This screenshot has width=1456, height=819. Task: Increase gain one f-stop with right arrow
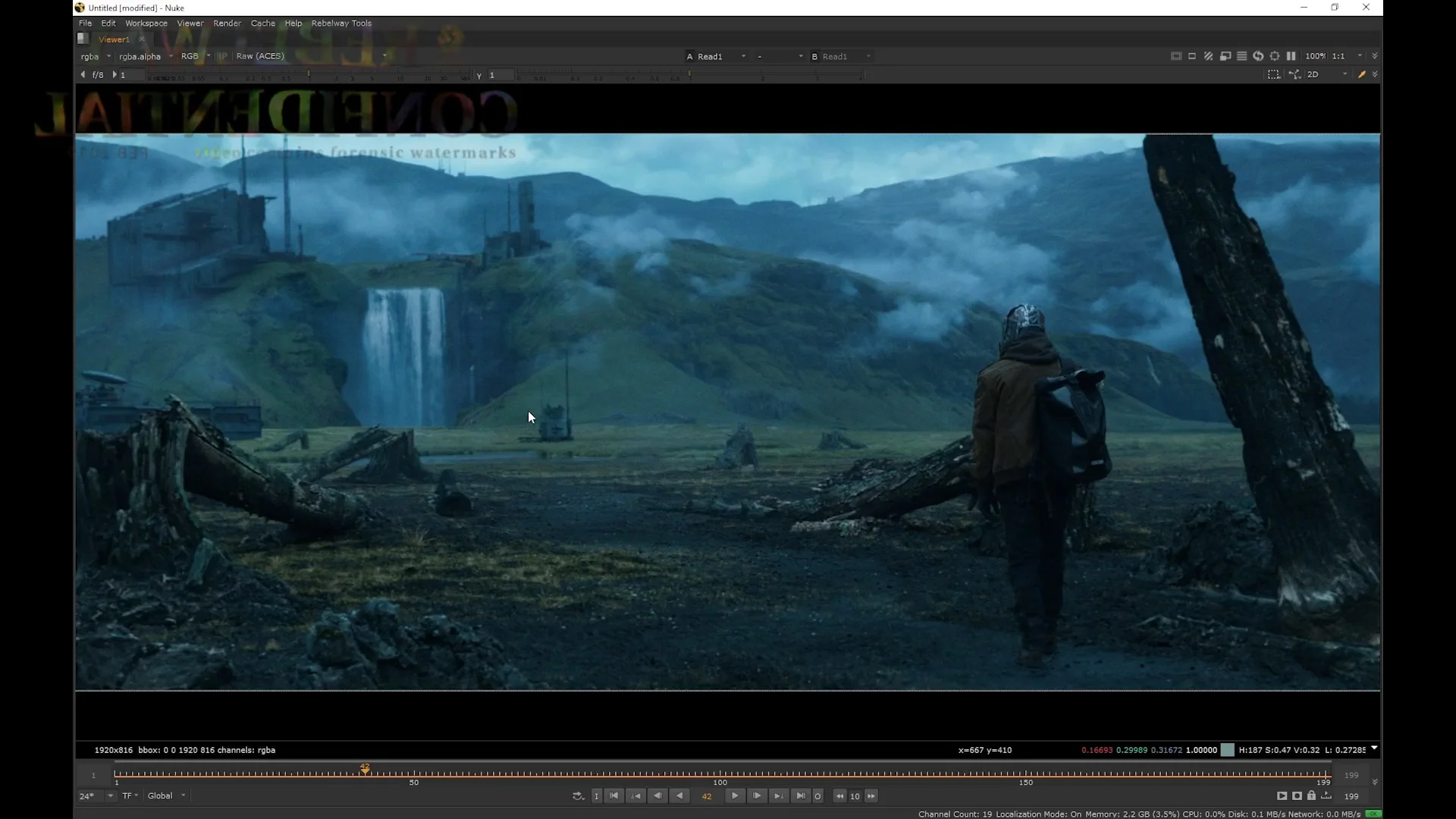[115, 74]
